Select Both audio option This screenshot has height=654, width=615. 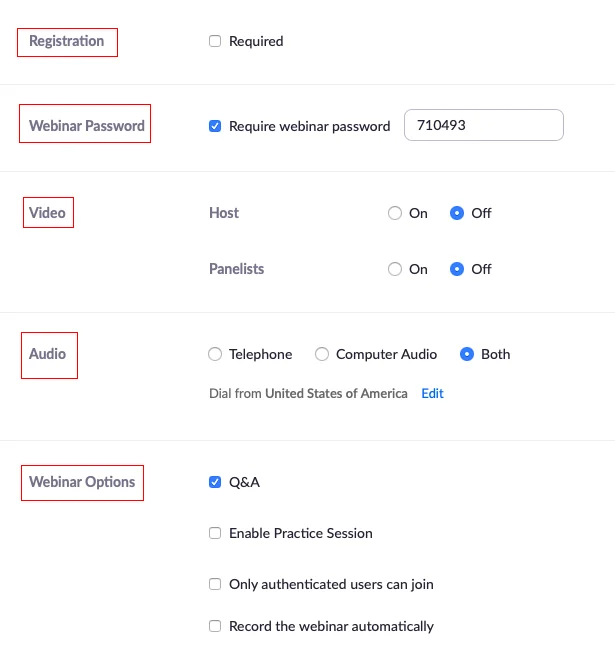(467, 354)
